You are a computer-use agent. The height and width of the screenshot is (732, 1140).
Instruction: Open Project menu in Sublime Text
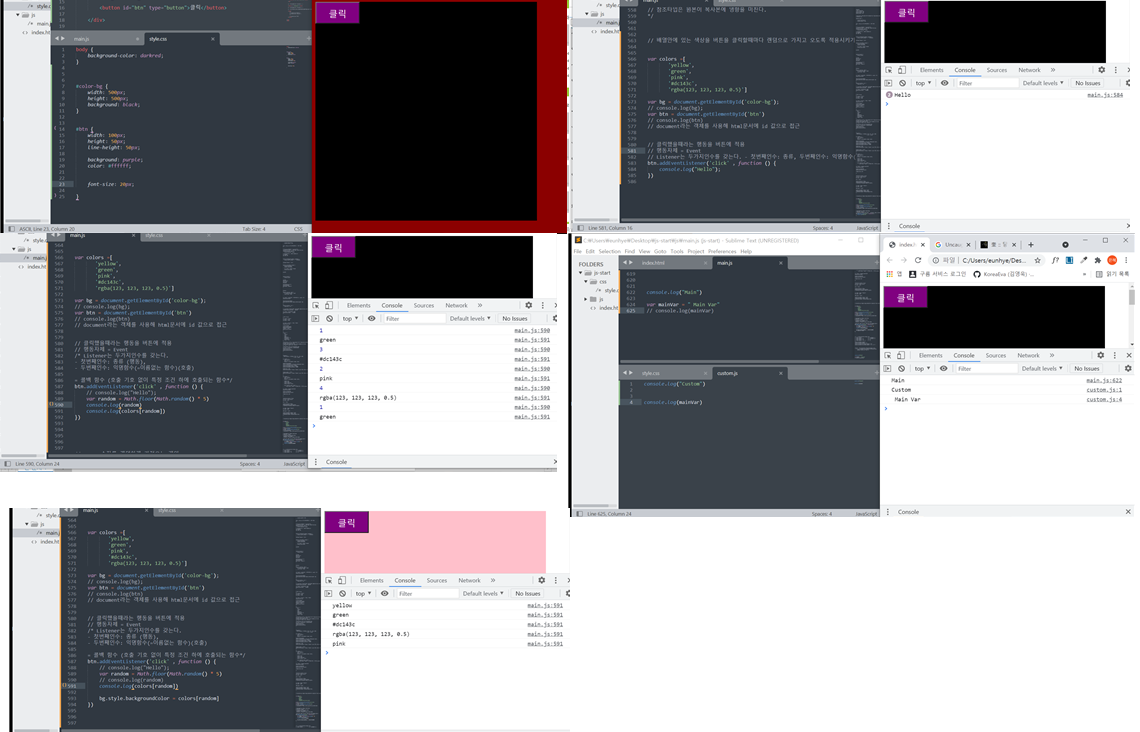point(696,252)
